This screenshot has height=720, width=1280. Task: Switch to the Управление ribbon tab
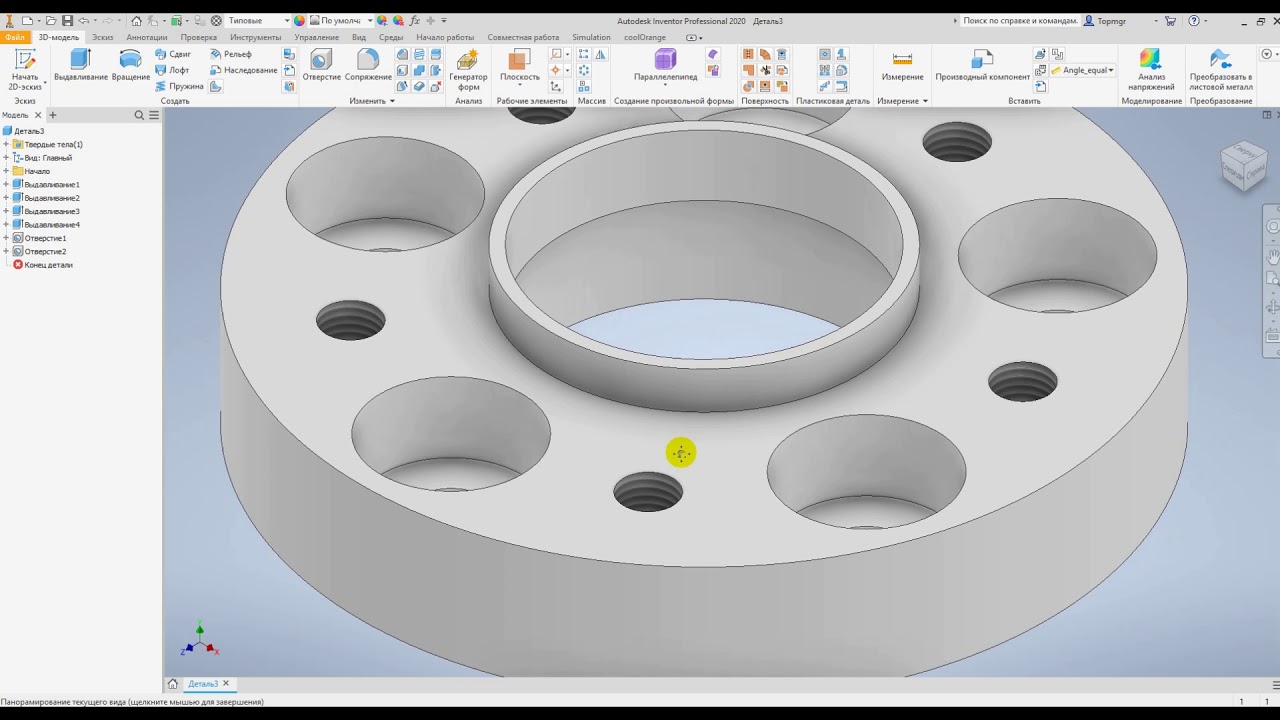[x=316, y=37]
